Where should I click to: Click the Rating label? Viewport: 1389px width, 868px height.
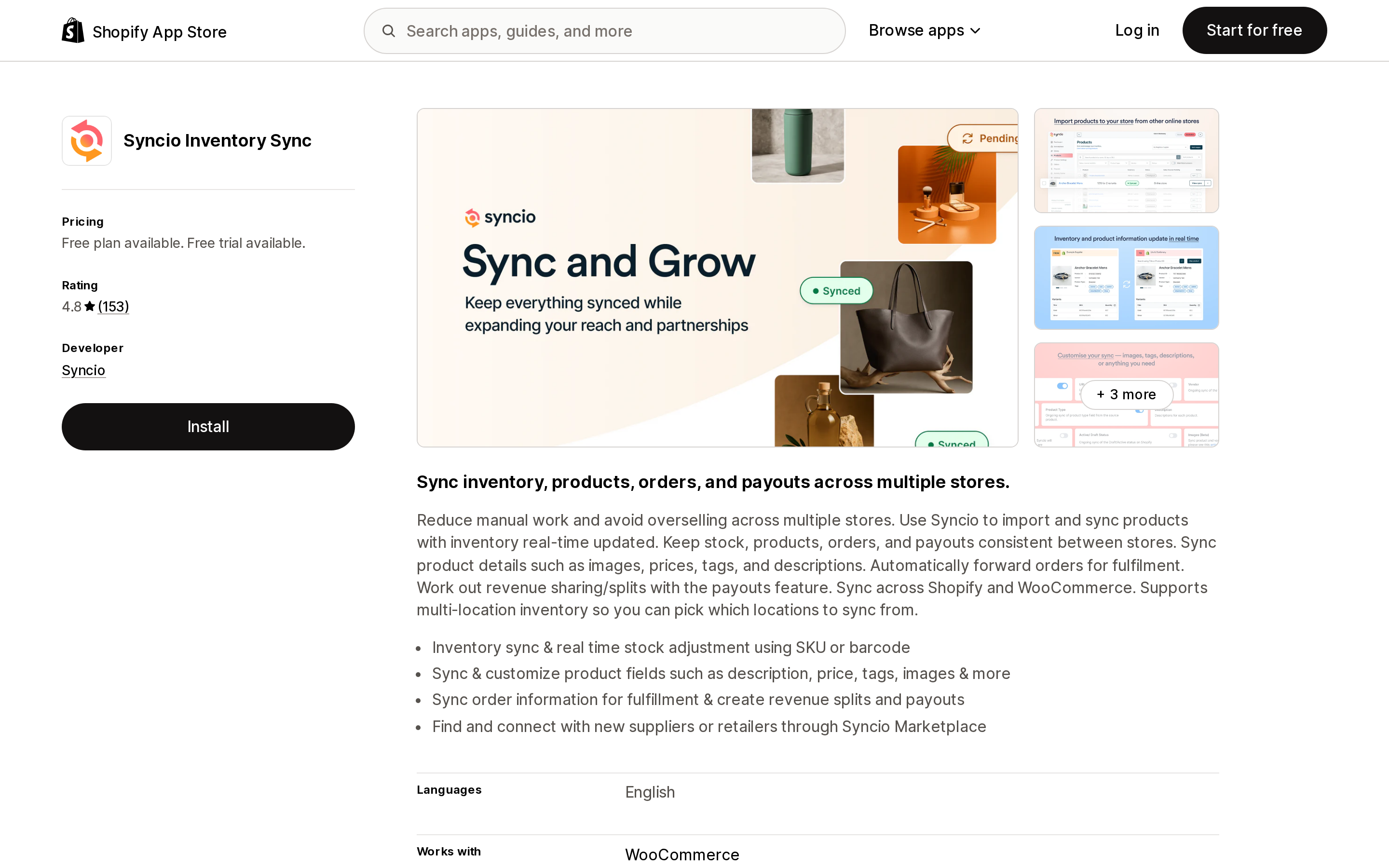point(80,285)
